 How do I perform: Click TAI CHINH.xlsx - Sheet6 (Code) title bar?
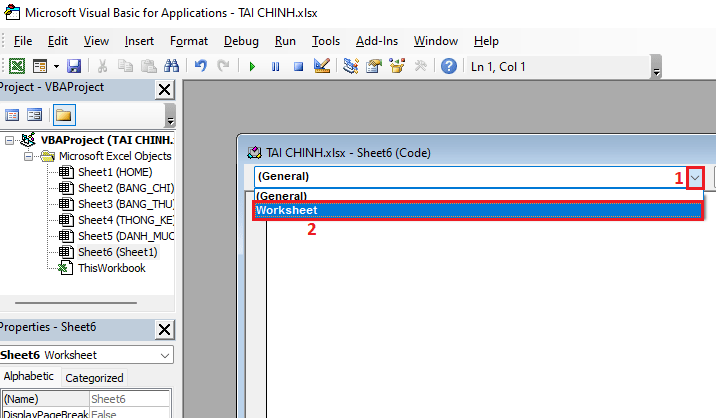(476, 153)
